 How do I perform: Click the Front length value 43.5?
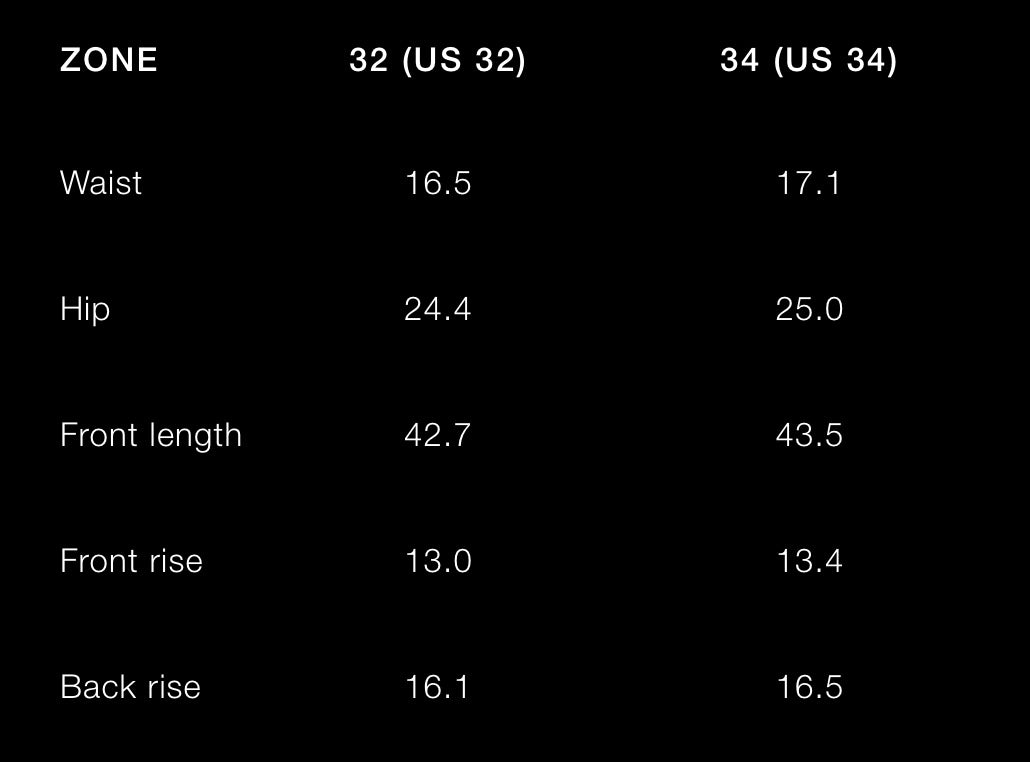[x=808, y=435]
